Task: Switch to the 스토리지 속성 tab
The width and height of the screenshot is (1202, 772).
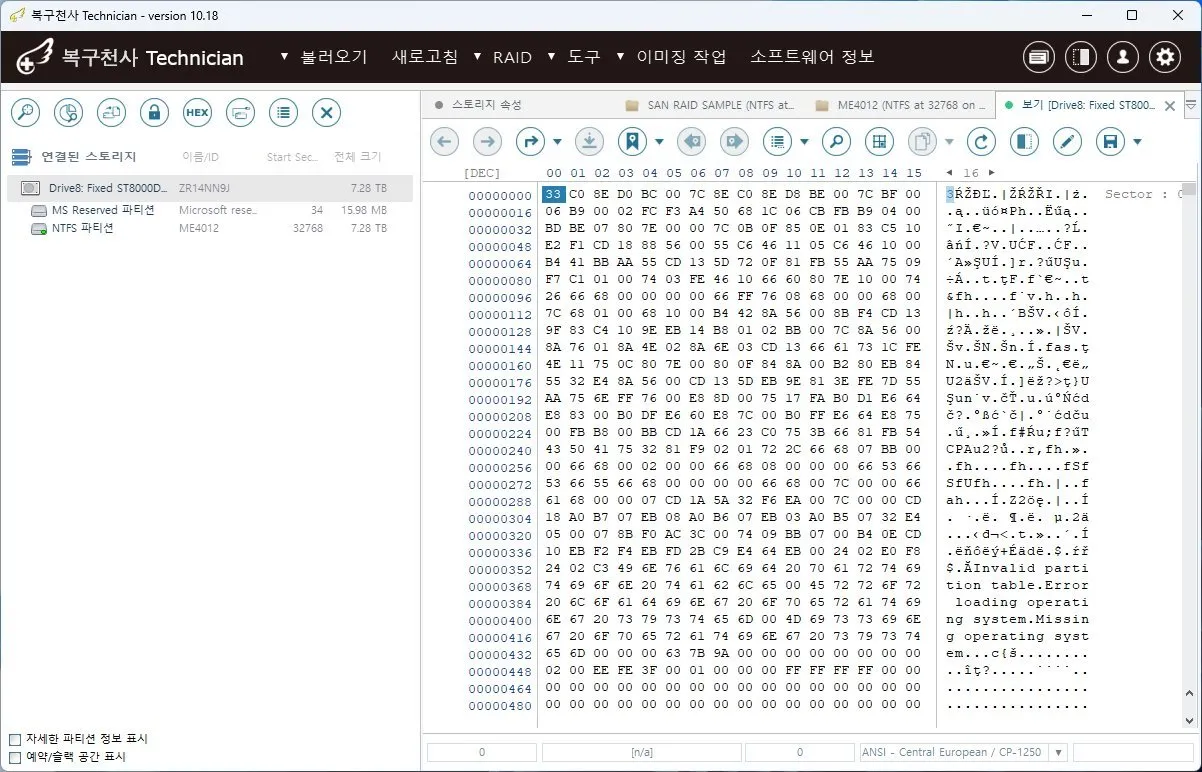Action: 486,104
